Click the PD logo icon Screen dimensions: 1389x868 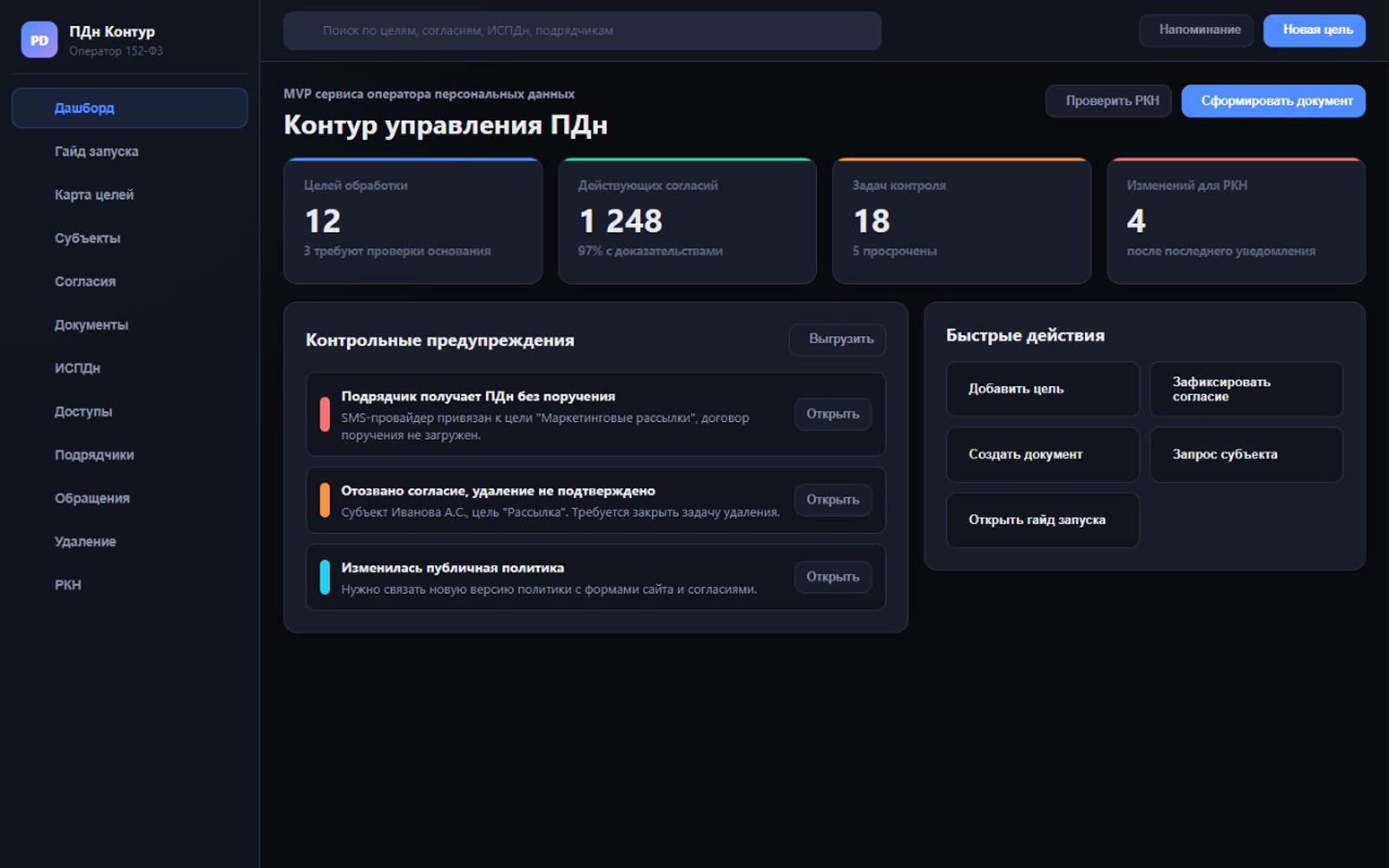point(39,40)
